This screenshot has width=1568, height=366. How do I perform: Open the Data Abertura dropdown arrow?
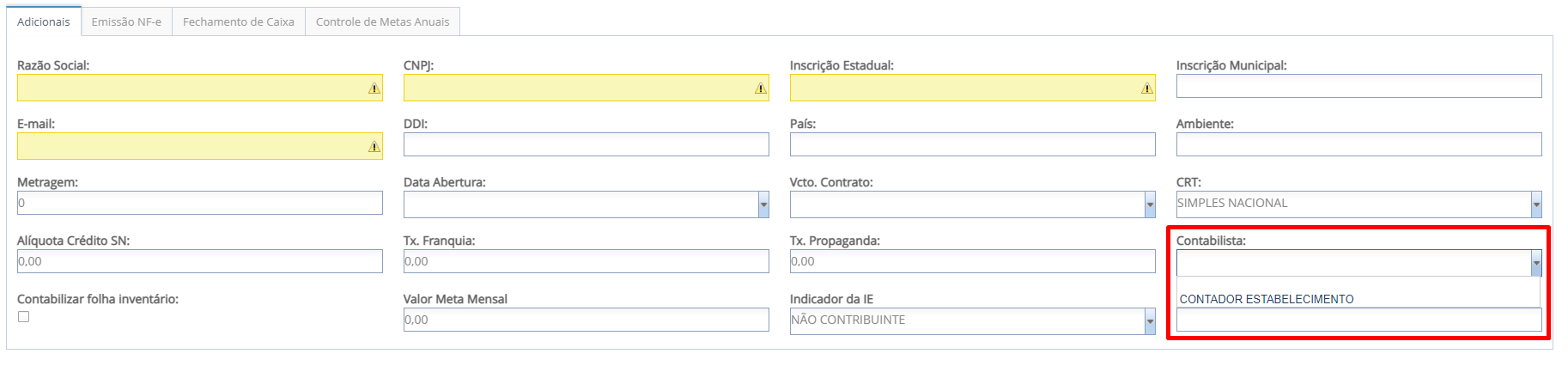click(x=763, y=204)
